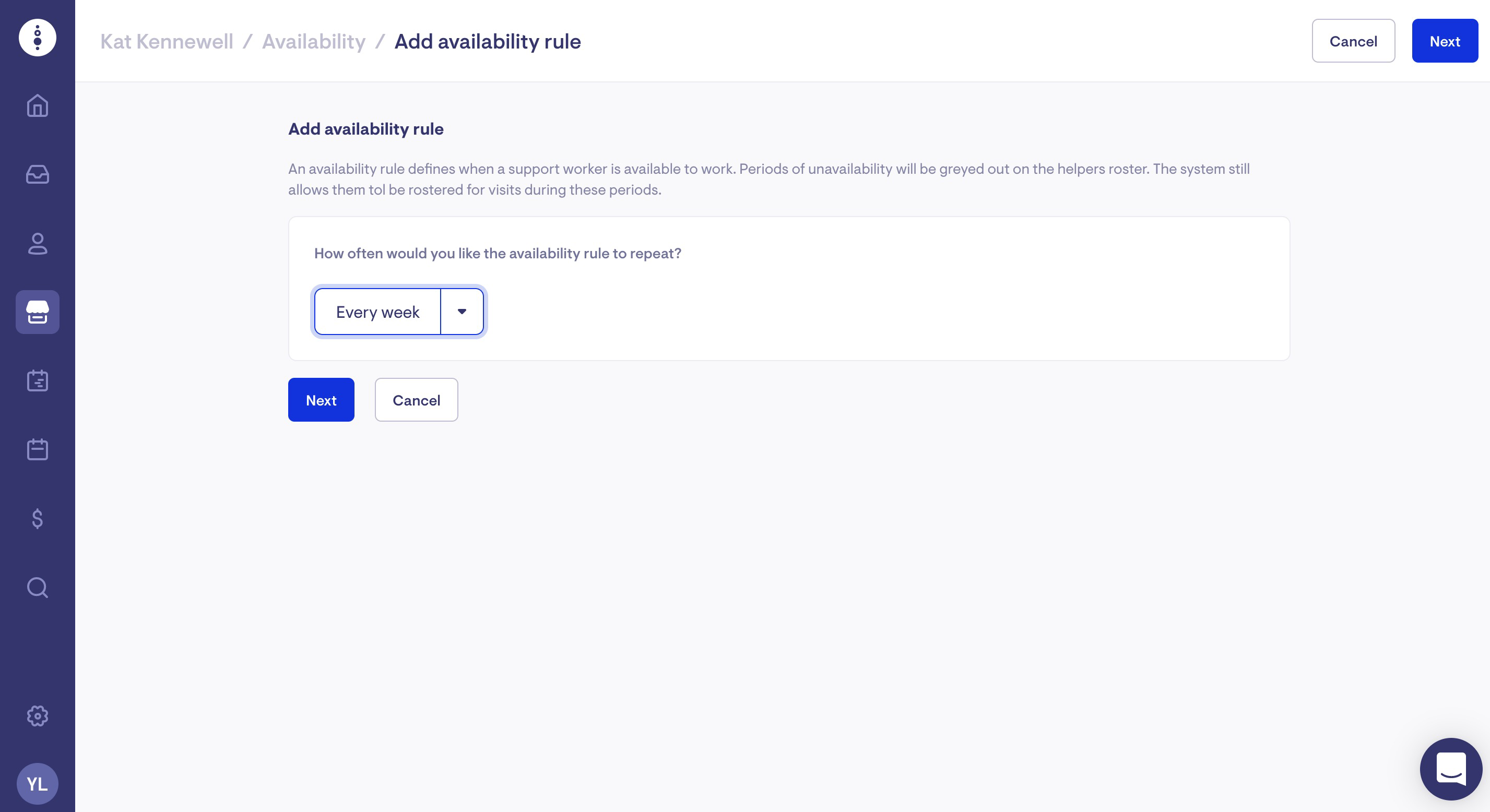Open the calendar sidebar icon
1490x812 pixels.
[x=38, y=449]
